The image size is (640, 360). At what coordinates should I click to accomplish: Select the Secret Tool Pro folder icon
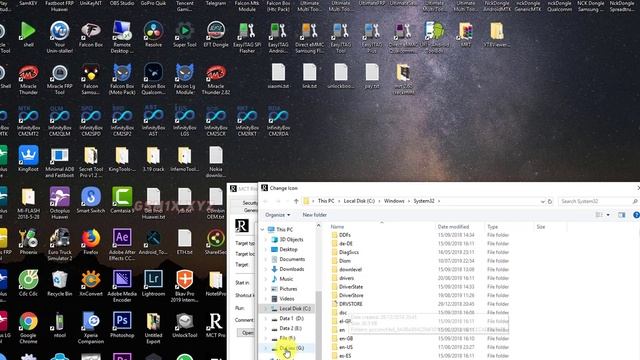(91, 162)
